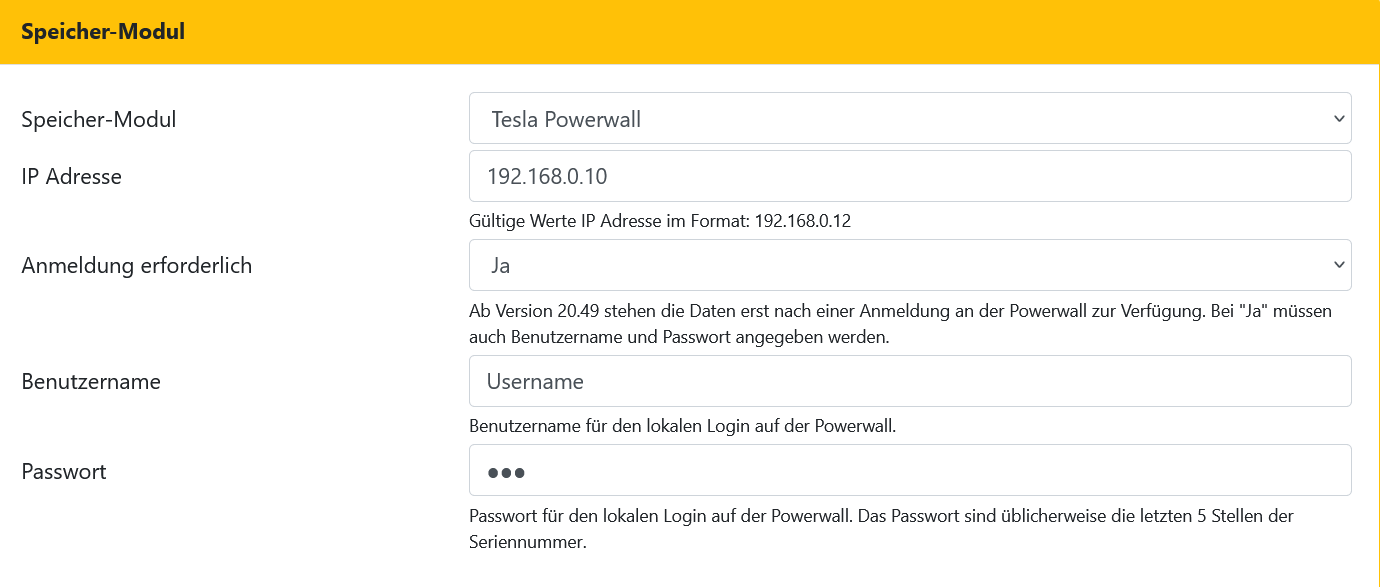
Task: Focus the Passwort field
Action: click(910, 471)
